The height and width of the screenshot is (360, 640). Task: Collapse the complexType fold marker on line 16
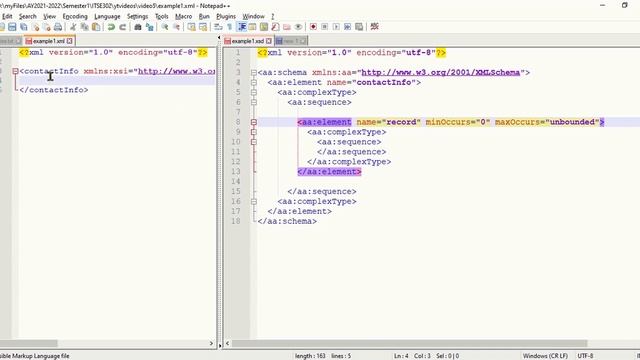pos(254,202)
